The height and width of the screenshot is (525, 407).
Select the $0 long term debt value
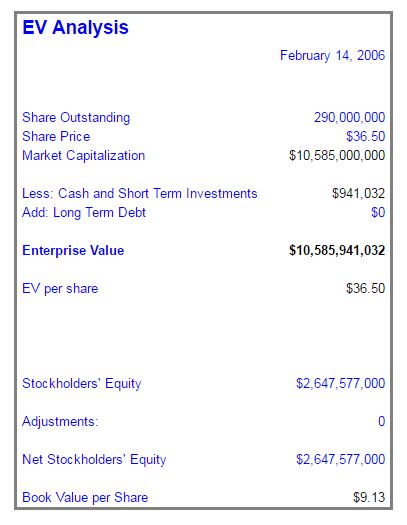(378, 213)
